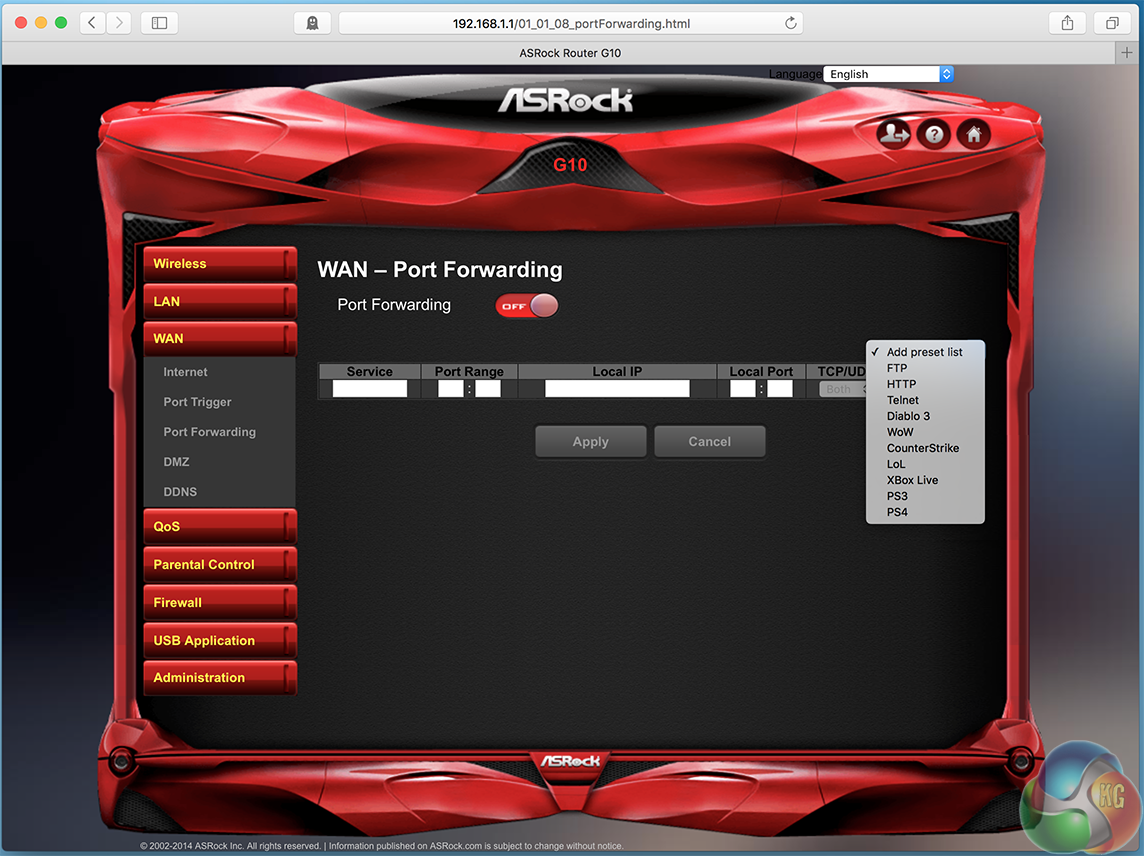Focus the Local IP input field
The image size is (1144, 856).
tap(617, 389)
